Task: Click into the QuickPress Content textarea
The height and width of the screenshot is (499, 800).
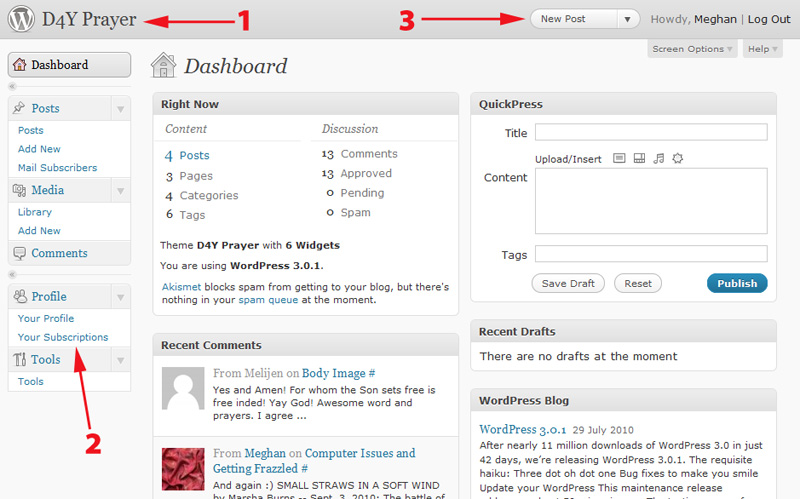Action: click(651, 201)
